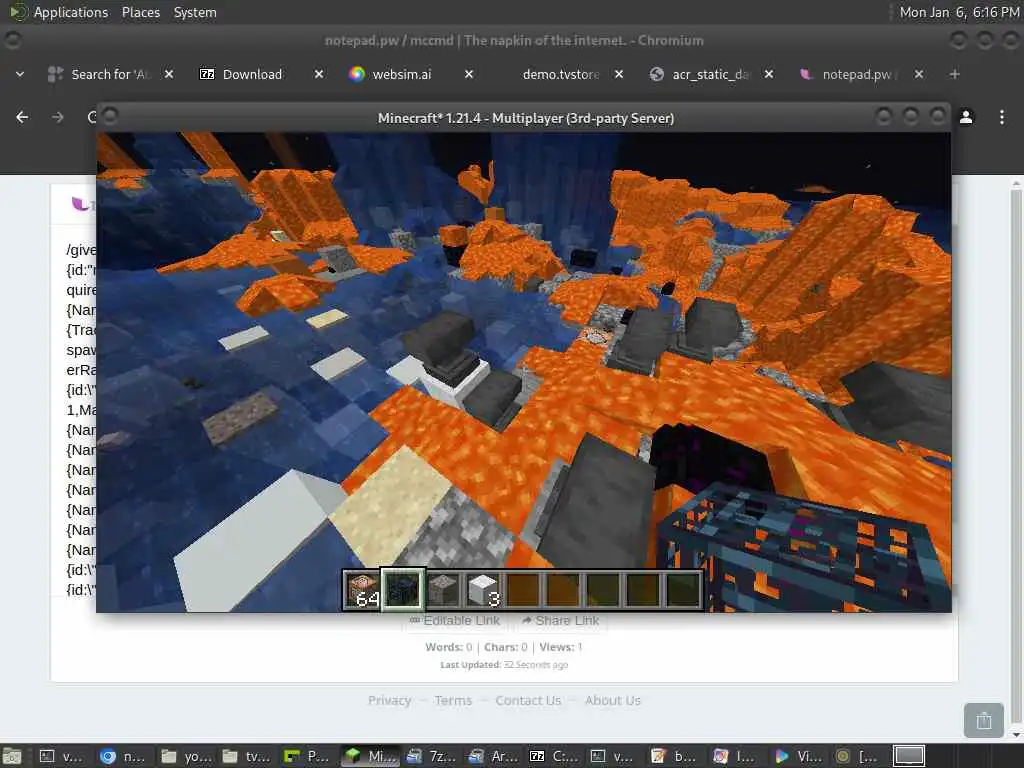Open the "Ar..." taskbar entry

pos(491,756)
